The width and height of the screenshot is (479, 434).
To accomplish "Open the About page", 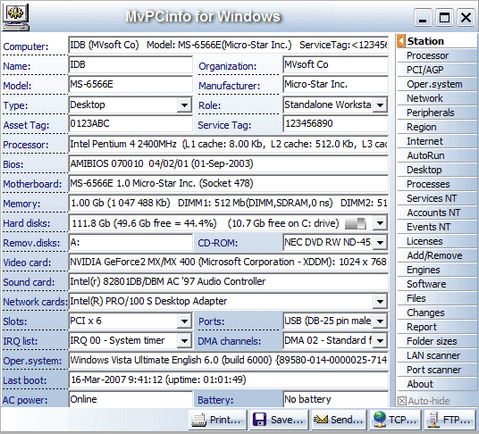I will (437, 384).
